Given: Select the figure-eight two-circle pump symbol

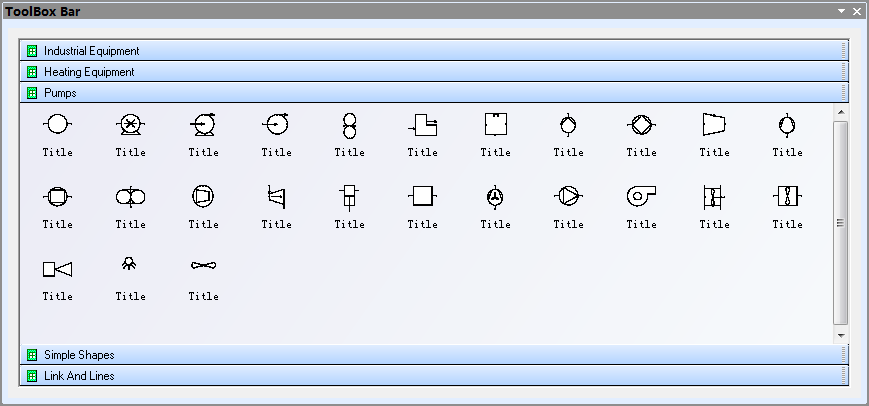Looking at the screenshot, I should [x=349, y=125].
